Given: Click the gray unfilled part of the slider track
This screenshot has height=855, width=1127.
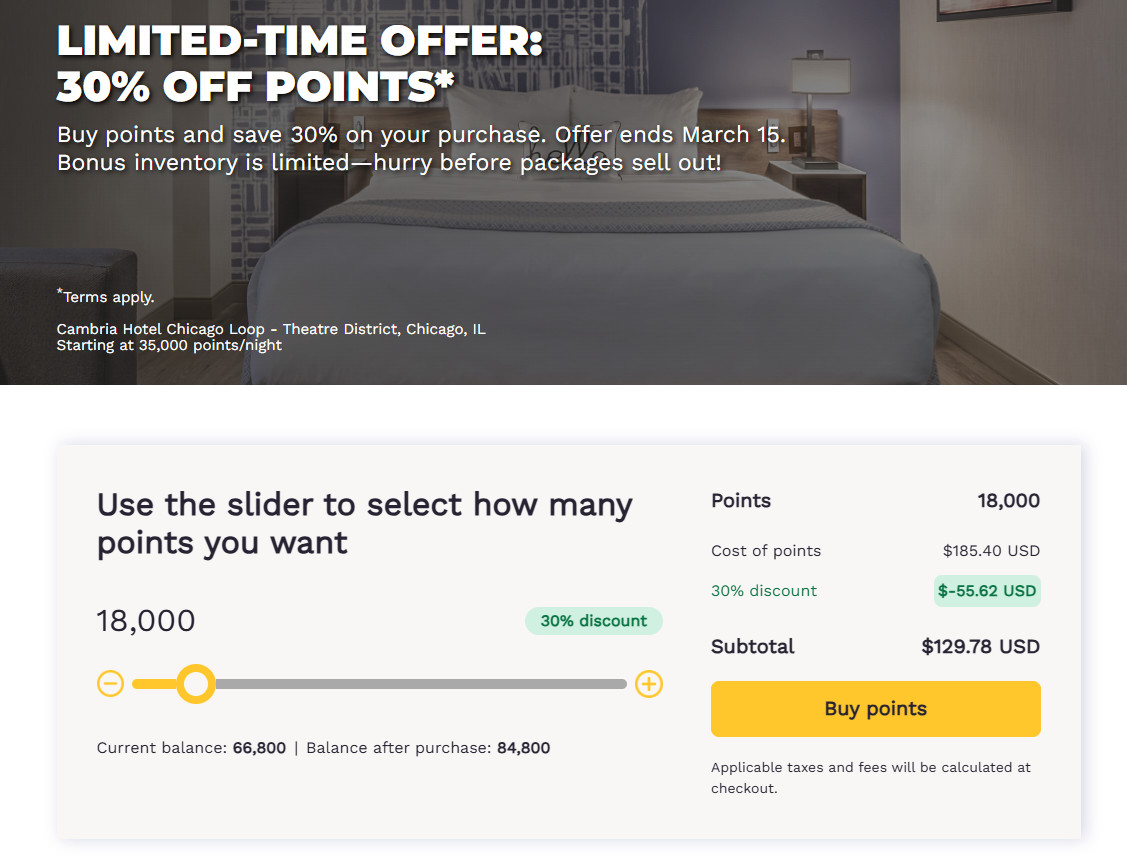Looking at the screenshot, I should 420,684.
